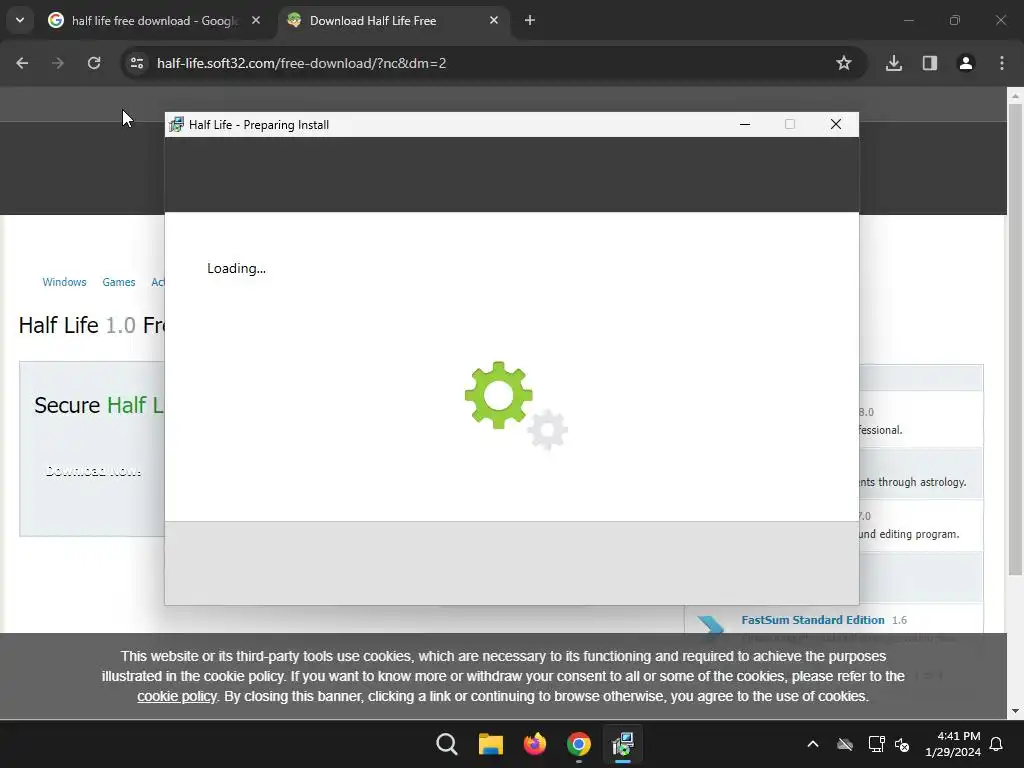Launch Firefox from taskbar
Viewport: 1024px width, 768px height.
pyautogui.click(x=535, y=744)
